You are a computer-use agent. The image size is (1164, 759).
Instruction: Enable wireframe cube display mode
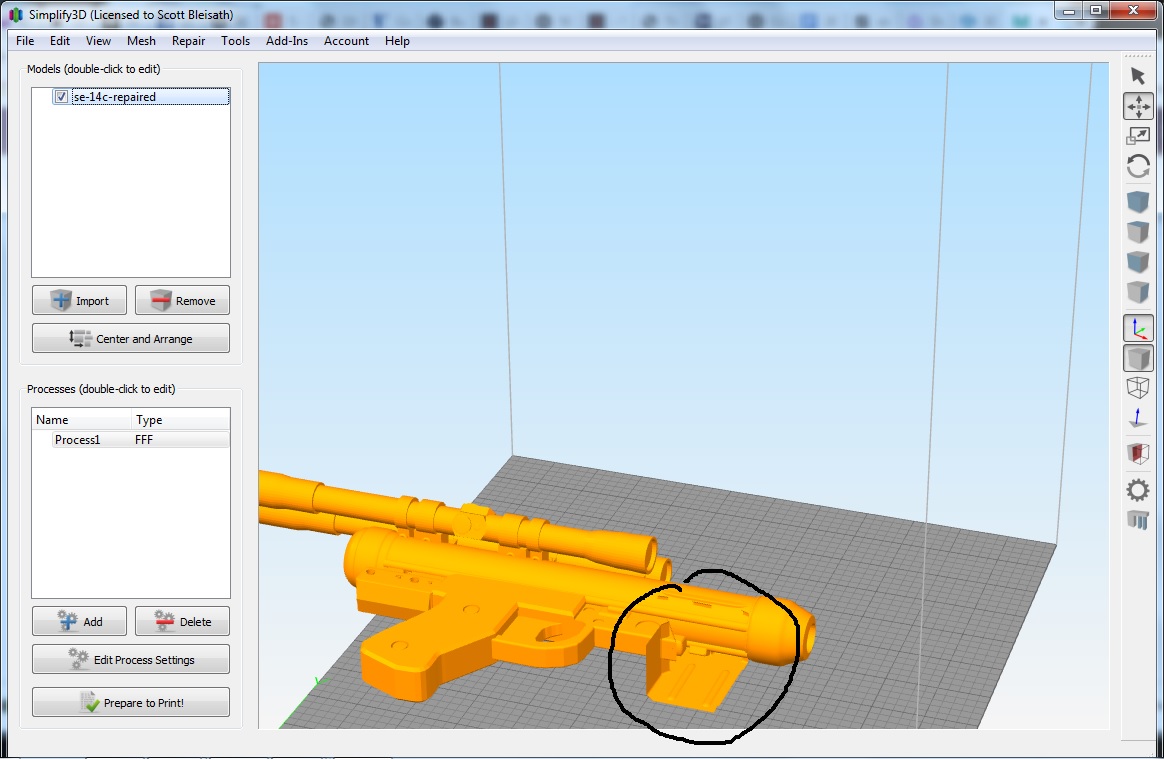(1138, 387)
